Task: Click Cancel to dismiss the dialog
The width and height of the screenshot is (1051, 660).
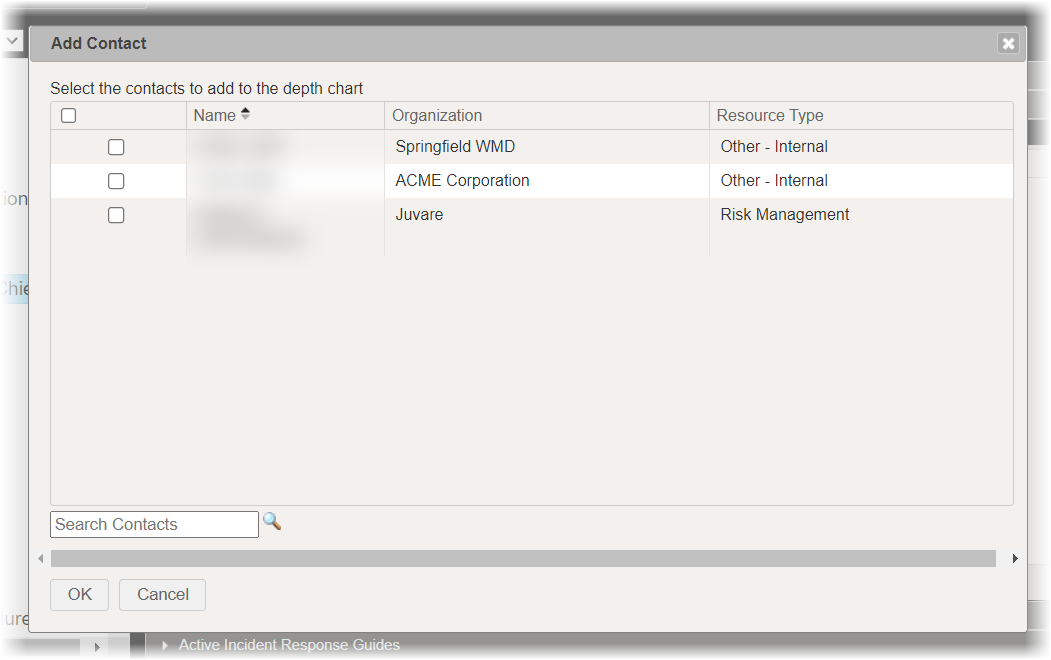Action: (x=162, y=594)
